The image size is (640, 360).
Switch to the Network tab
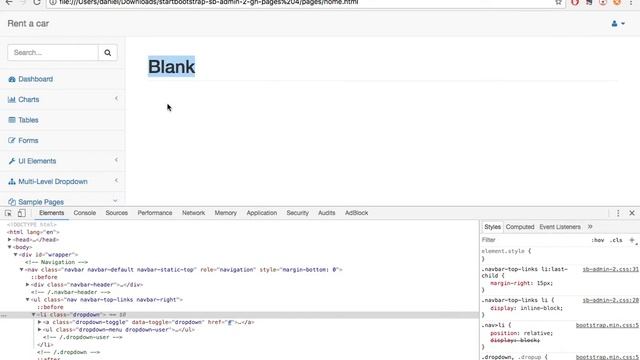pos(193,213)
